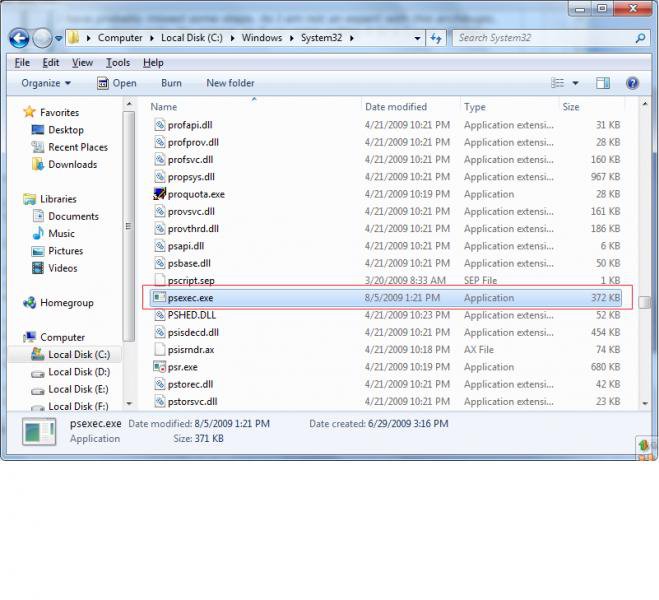Select Windows in the address breadcrumb
Image resolution: width=659 pixels, height=600 pixels.
click(x=262, y=38)
